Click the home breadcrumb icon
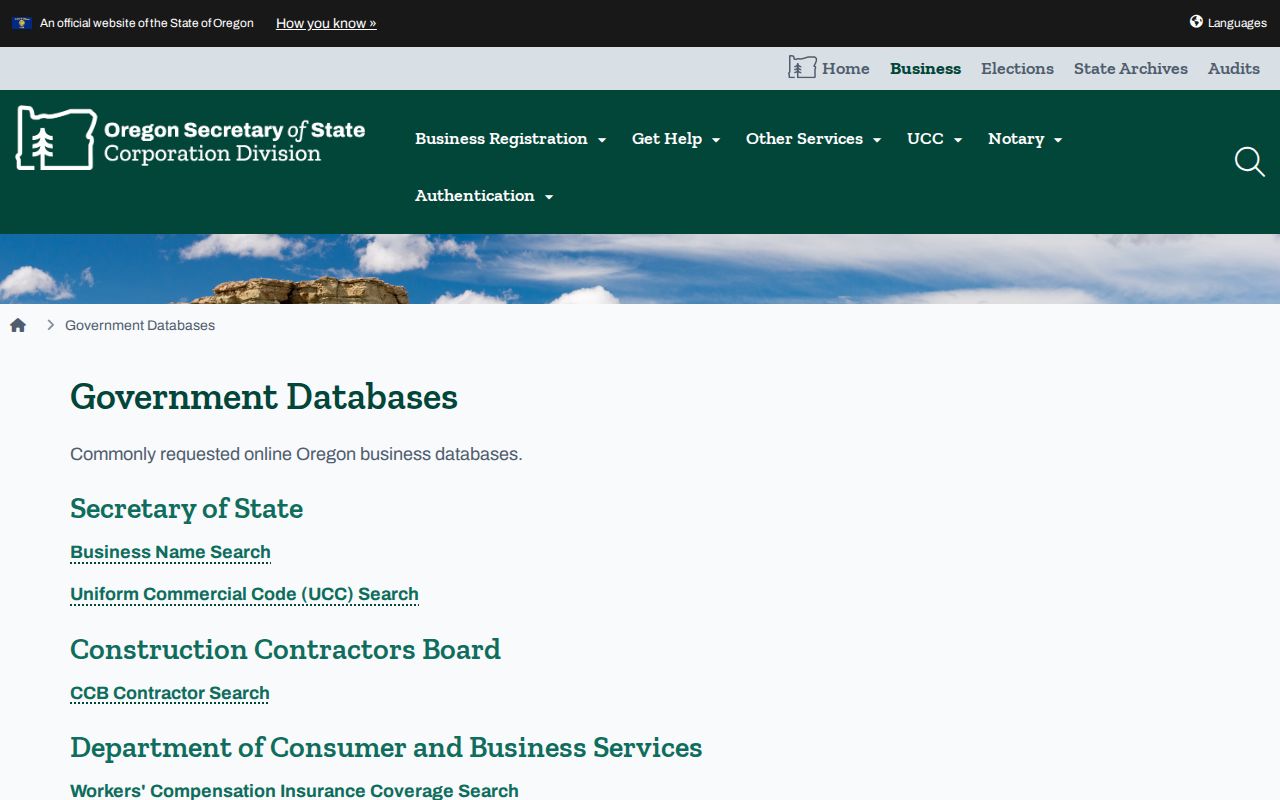1280x800 pixels. click(18, 325)
